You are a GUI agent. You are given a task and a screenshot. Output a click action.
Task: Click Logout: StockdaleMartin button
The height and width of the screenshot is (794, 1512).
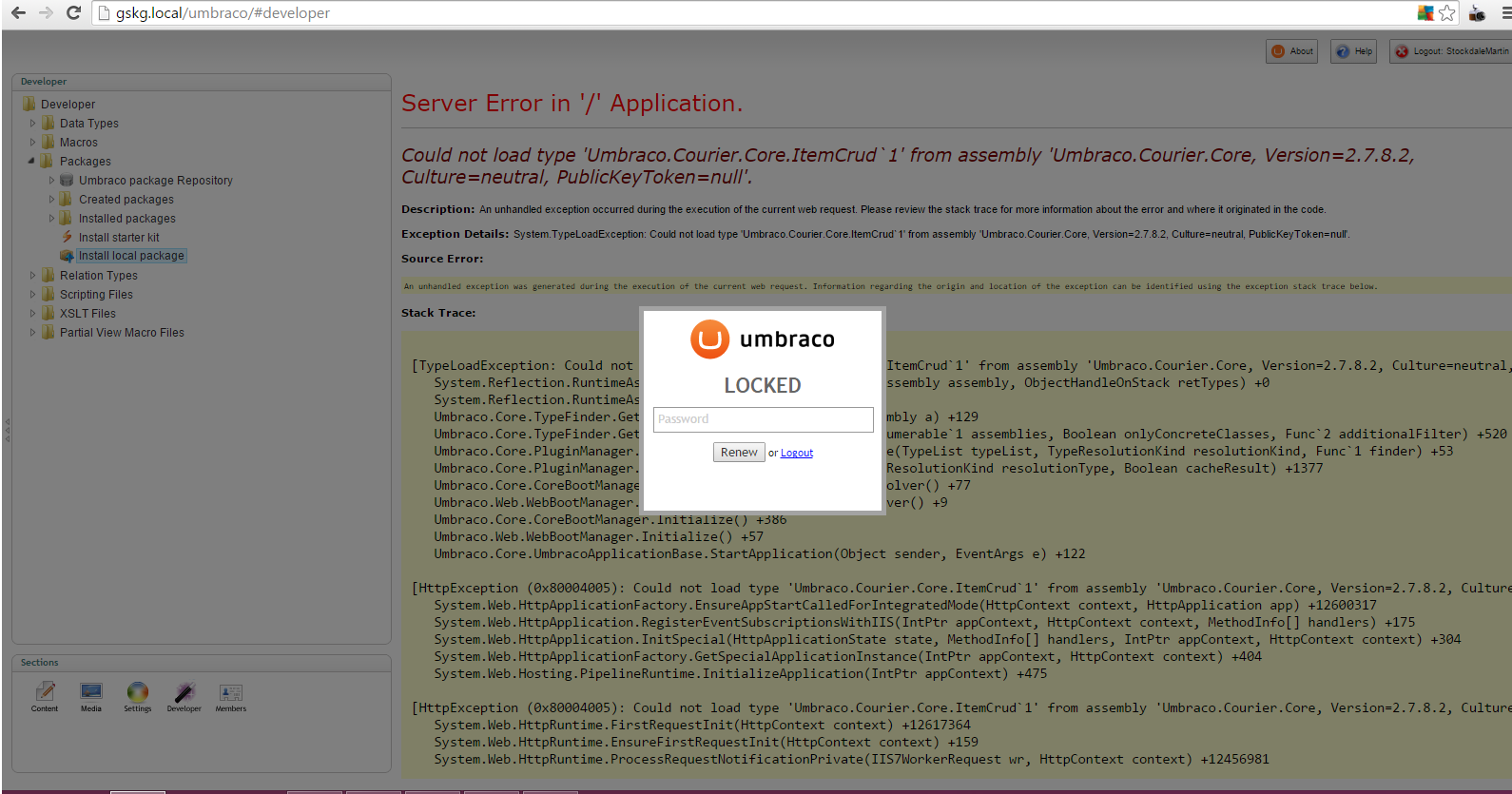(x=1451, y=51)
